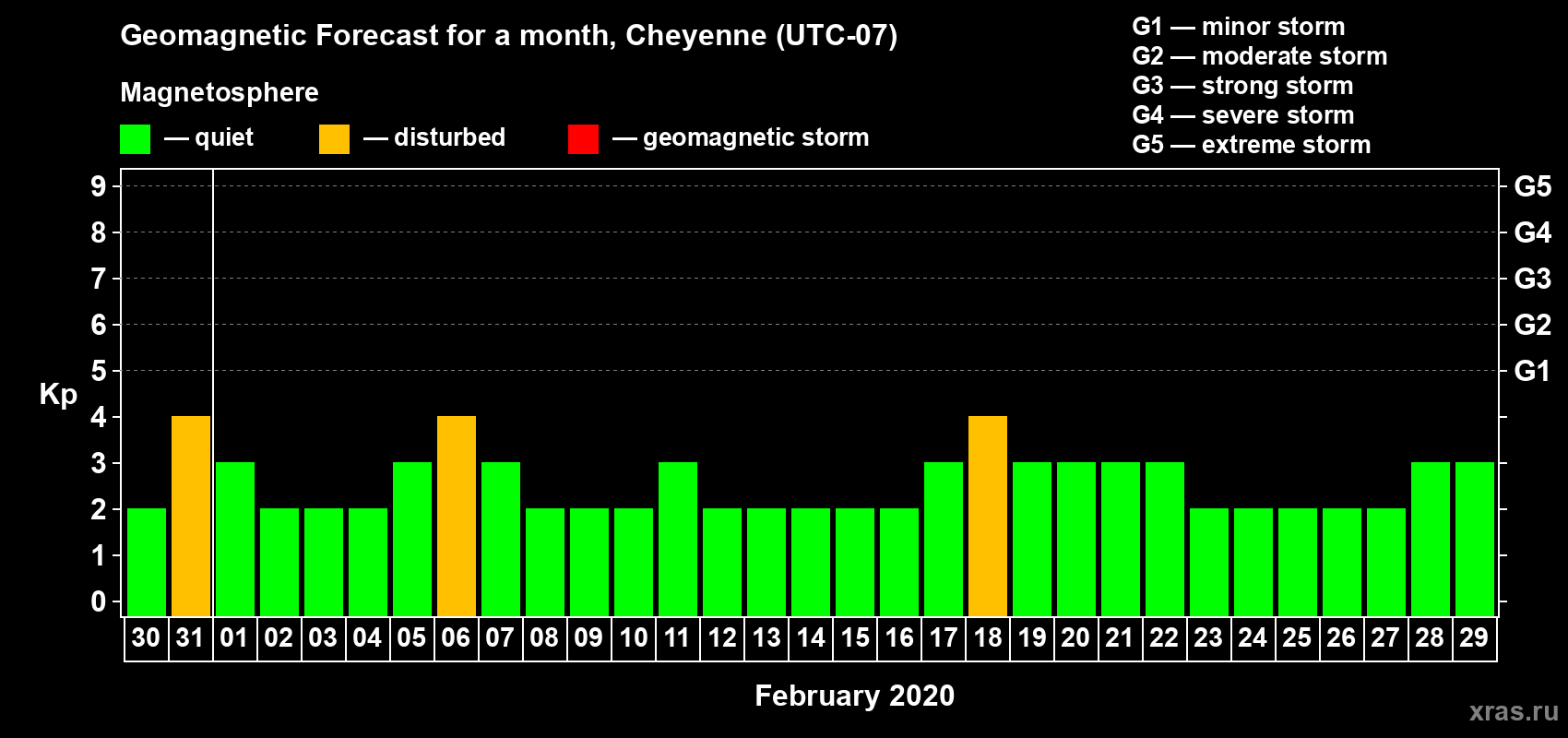
Task: Click the 'geomagnetic storm' legend label
Action: tap(756, 137)
